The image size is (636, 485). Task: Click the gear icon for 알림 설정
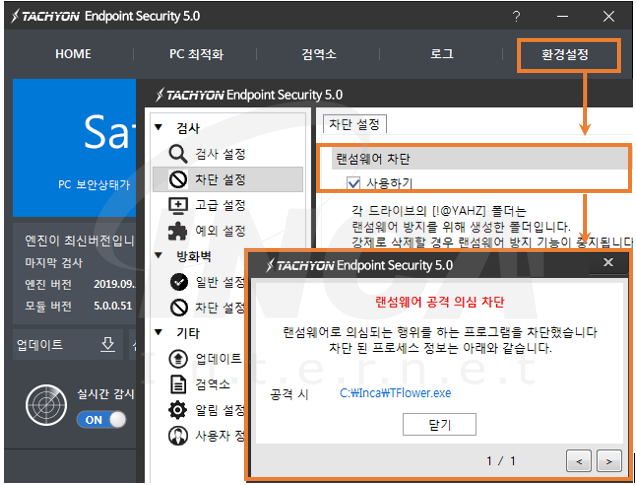(178, 410)
